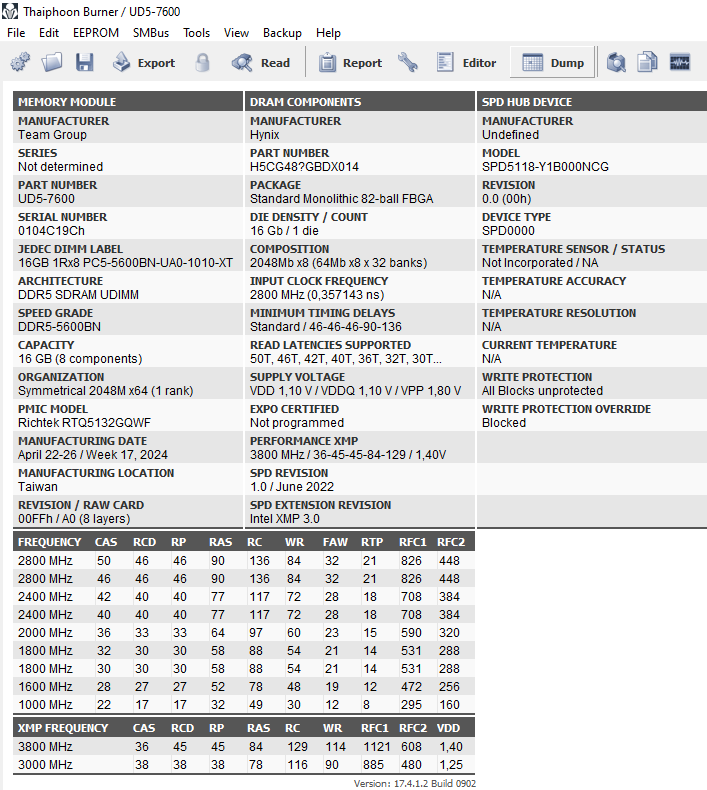Click the Thaiphoon Burner title bar icon

click(x=10, y=11)
